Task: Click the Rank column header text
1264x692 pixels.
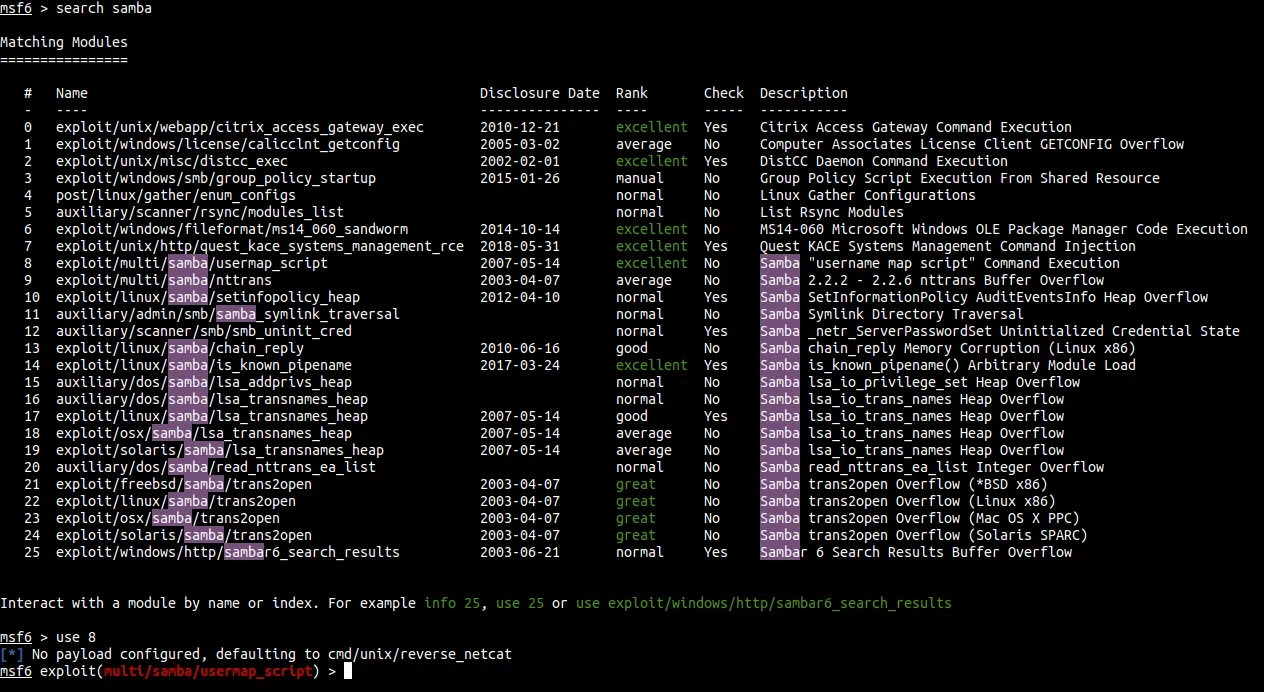Action: click(x=631, y=92)
